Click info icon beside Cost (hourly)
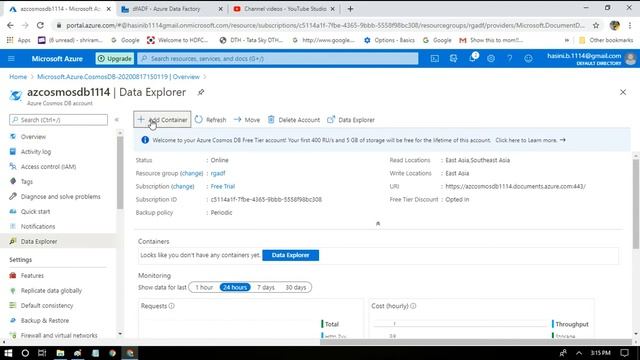This screenshot has height=360, width=640. coord(413,306)
